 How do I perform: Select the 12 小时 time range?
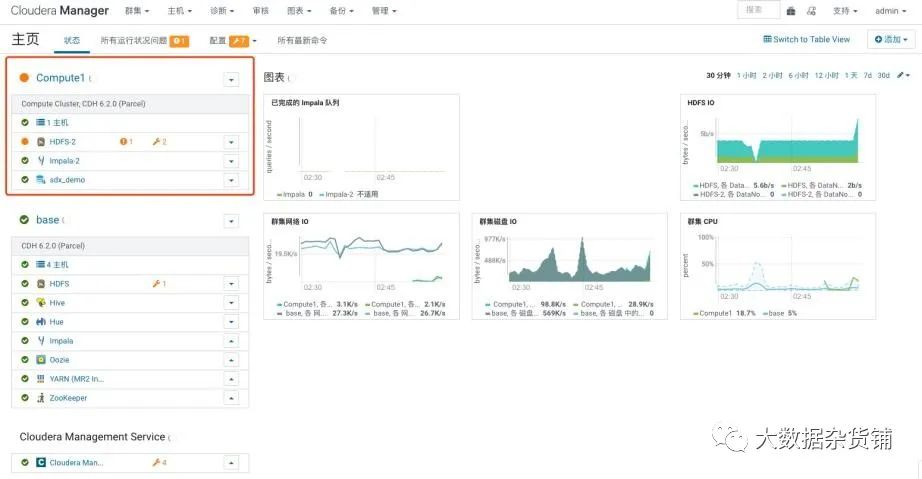pos(826,75)
